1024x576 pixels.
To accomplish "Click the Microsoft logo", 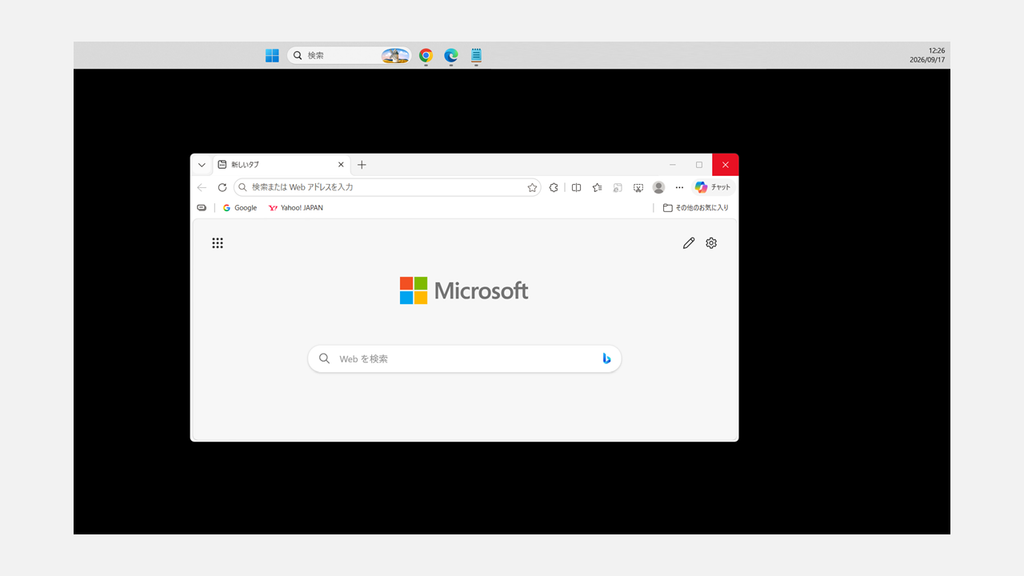I will pos(464,291).
